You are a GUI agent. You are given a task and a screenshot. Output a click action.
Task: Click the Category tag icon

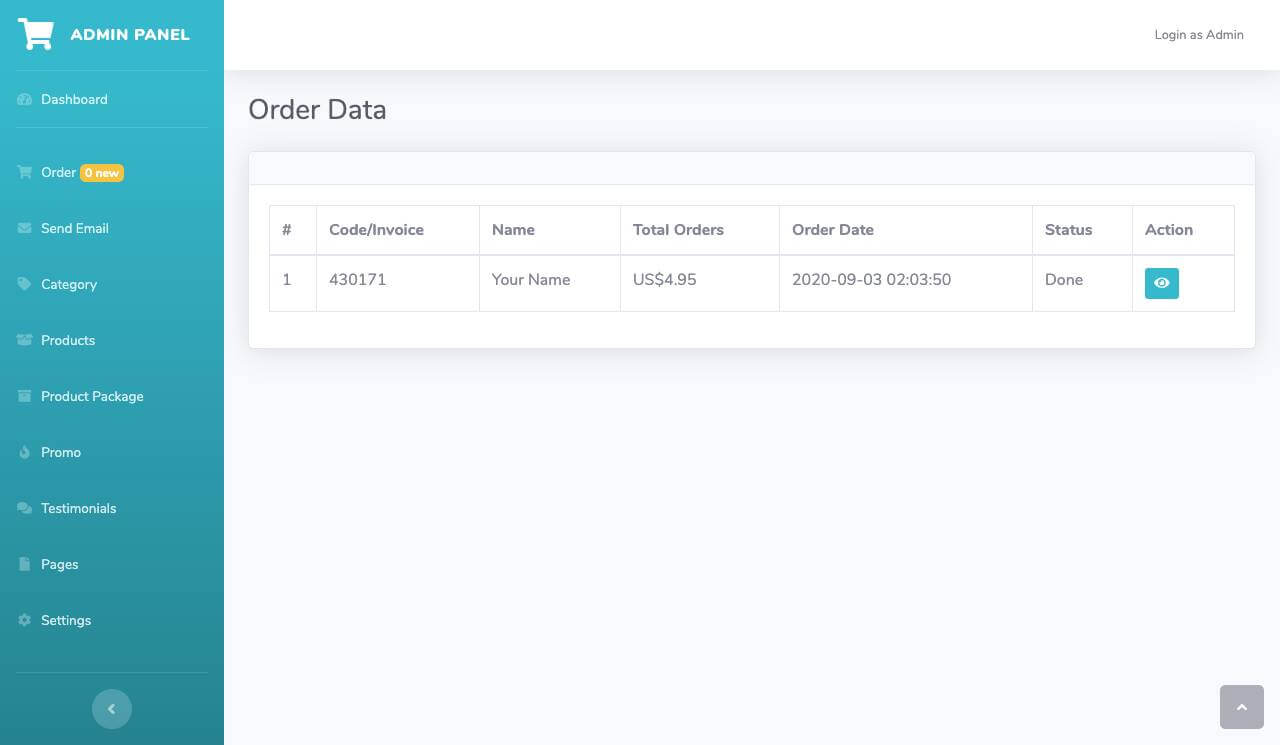click(25, 284)
